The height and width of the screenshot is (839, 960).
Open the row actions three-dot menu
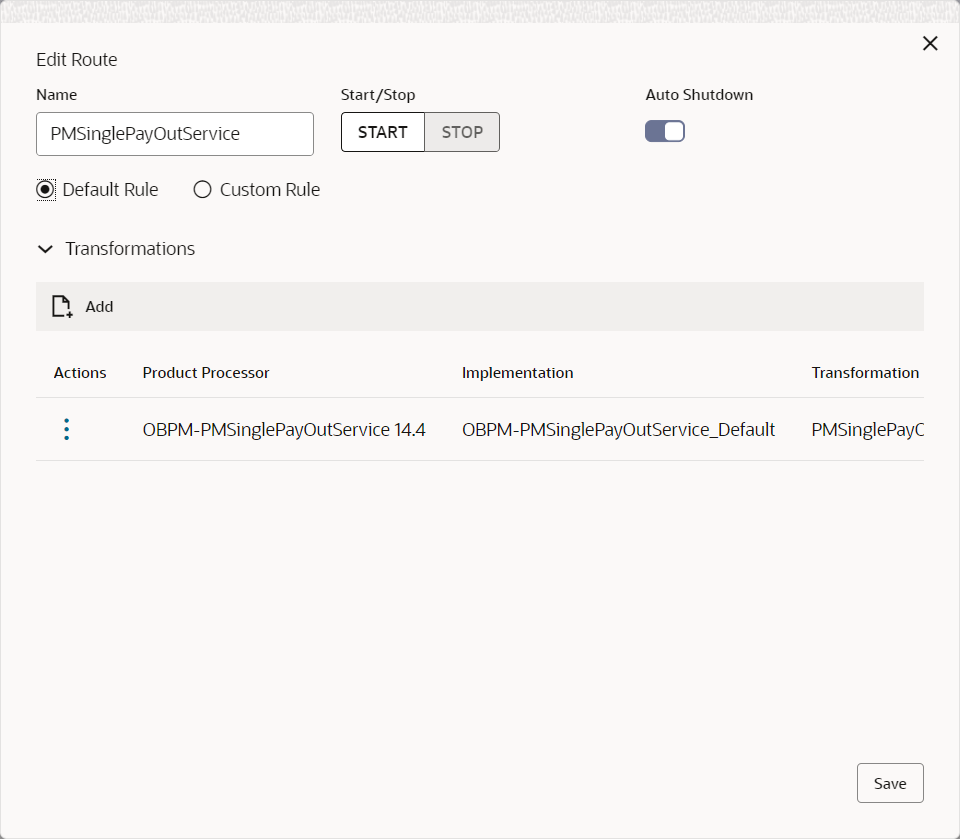[67, 429]
